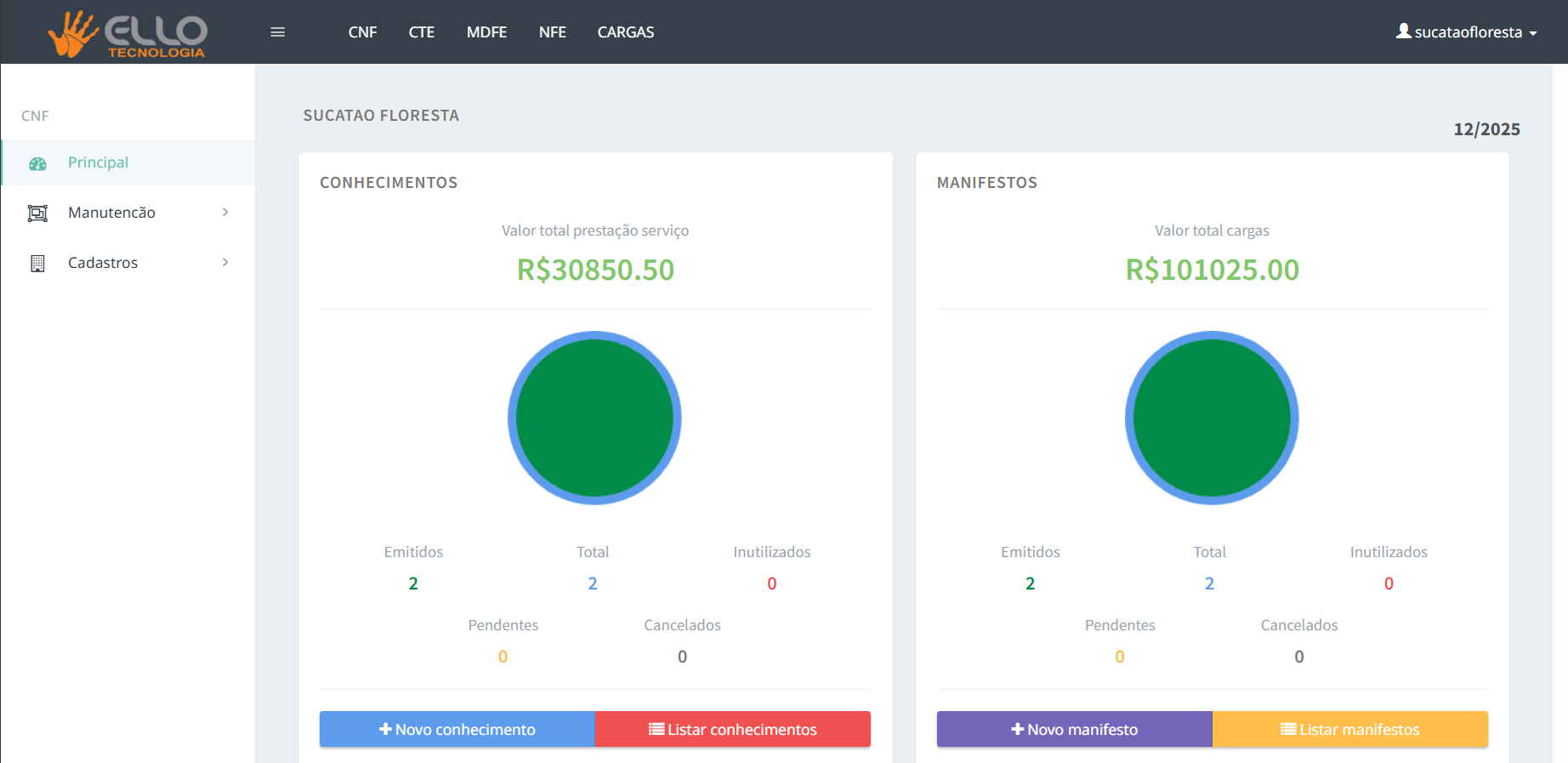Viewport: 1568px width, 763px height.
Task: Click the Manutencão sidebar icon
Action: (37, 214)
